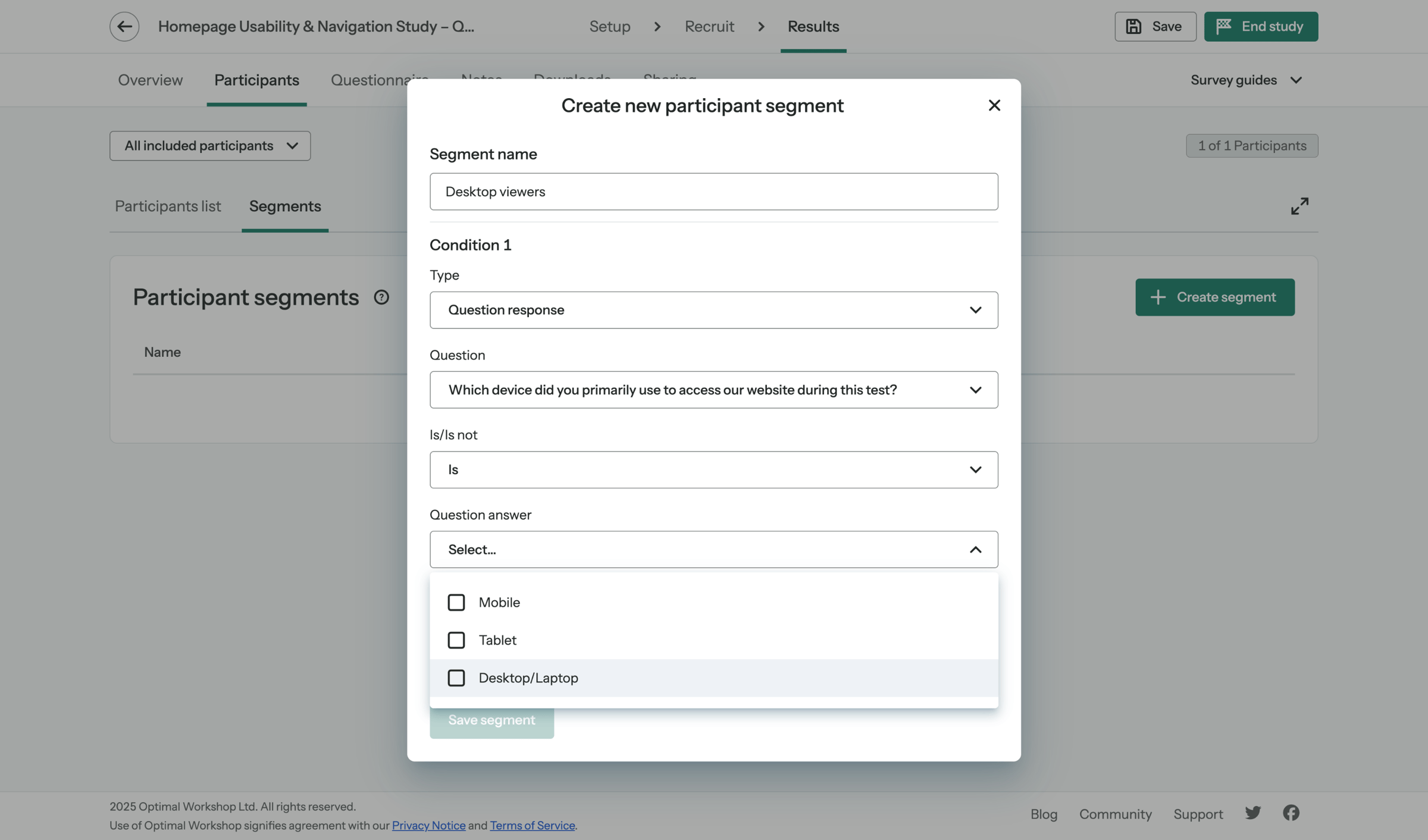Click the Create segment button
This screenshot has width=1428, height=840.
tap(1214, 297)
